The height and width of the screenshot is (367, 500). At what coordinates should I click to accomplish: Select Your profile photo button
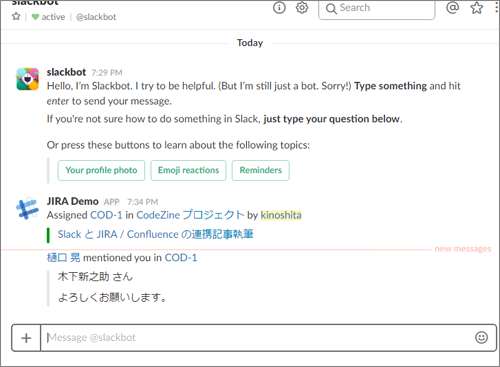[101, 170]
